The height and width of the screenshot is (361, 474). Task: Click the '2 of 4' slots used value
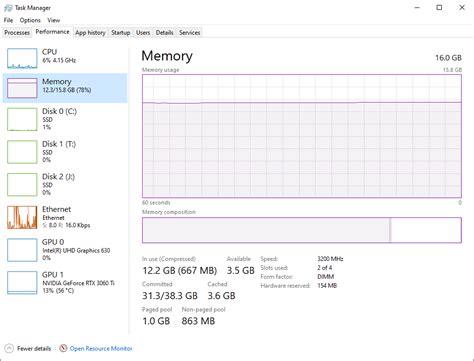pos(325,268)
